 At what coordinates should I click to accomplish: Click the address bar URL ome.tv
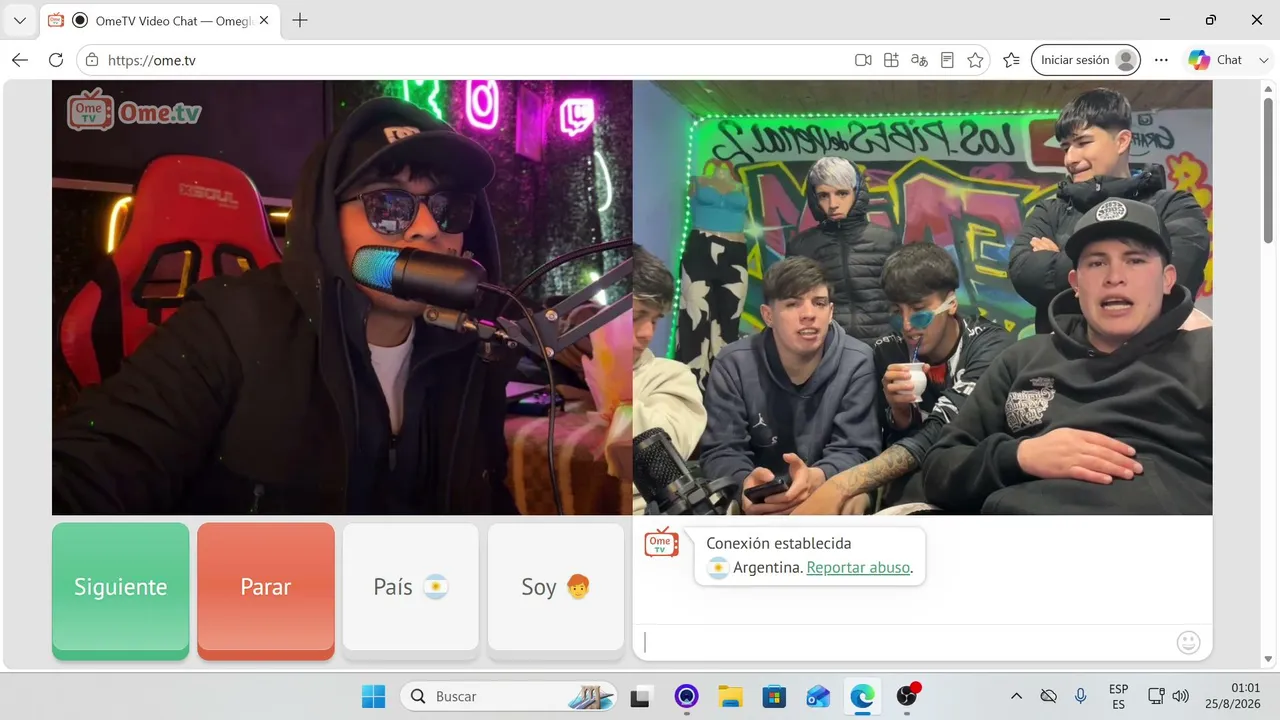(152, 60)
